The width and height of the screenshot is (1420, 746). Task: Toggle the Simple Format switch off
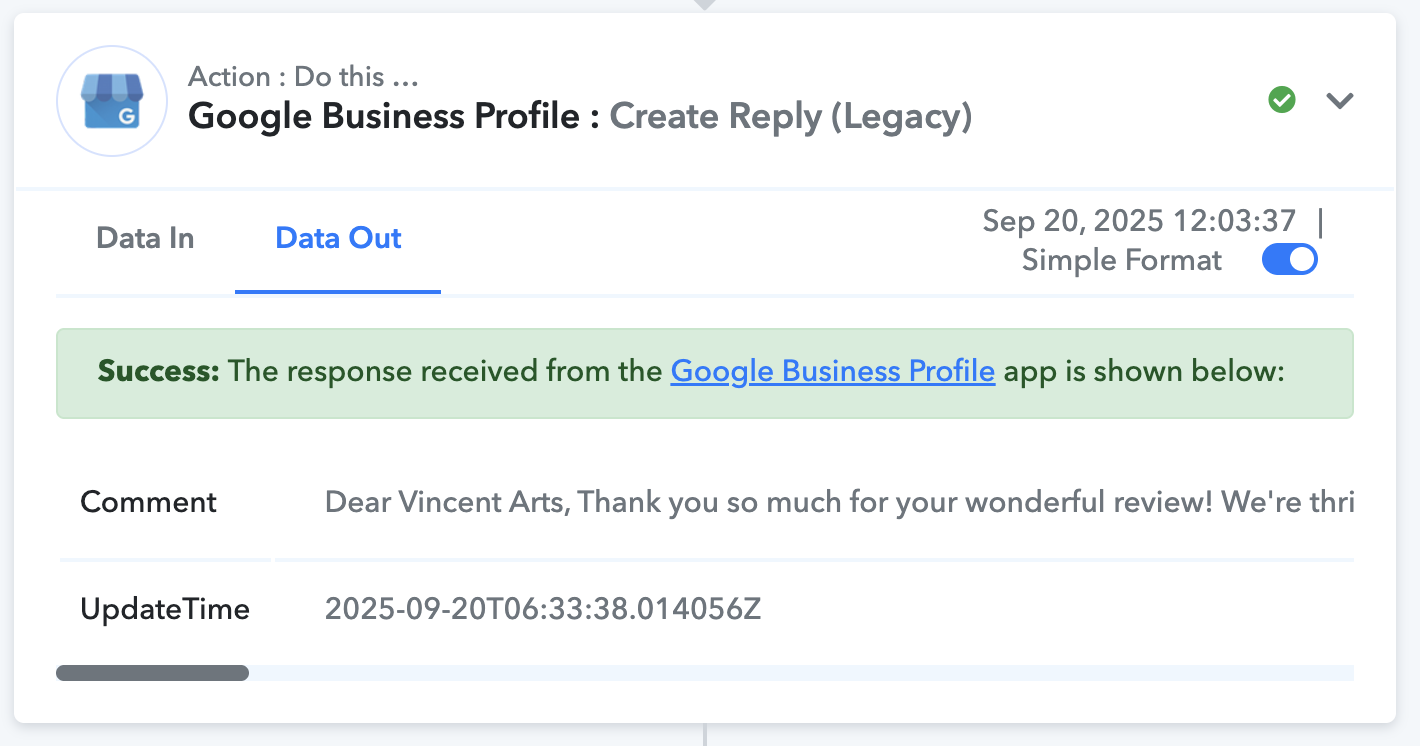click(1290, 260)
